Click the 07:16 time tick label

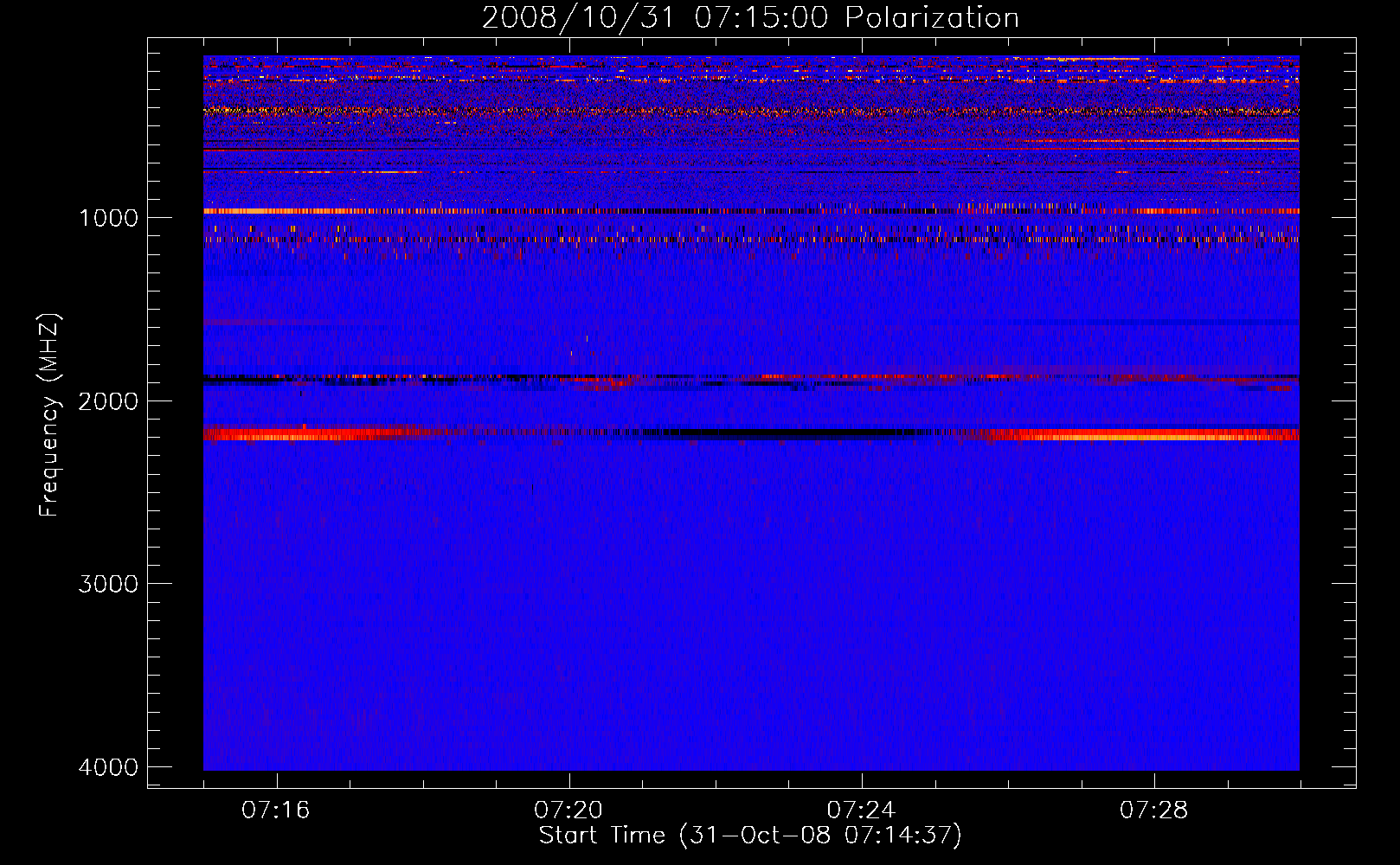[x=276, y=810]
